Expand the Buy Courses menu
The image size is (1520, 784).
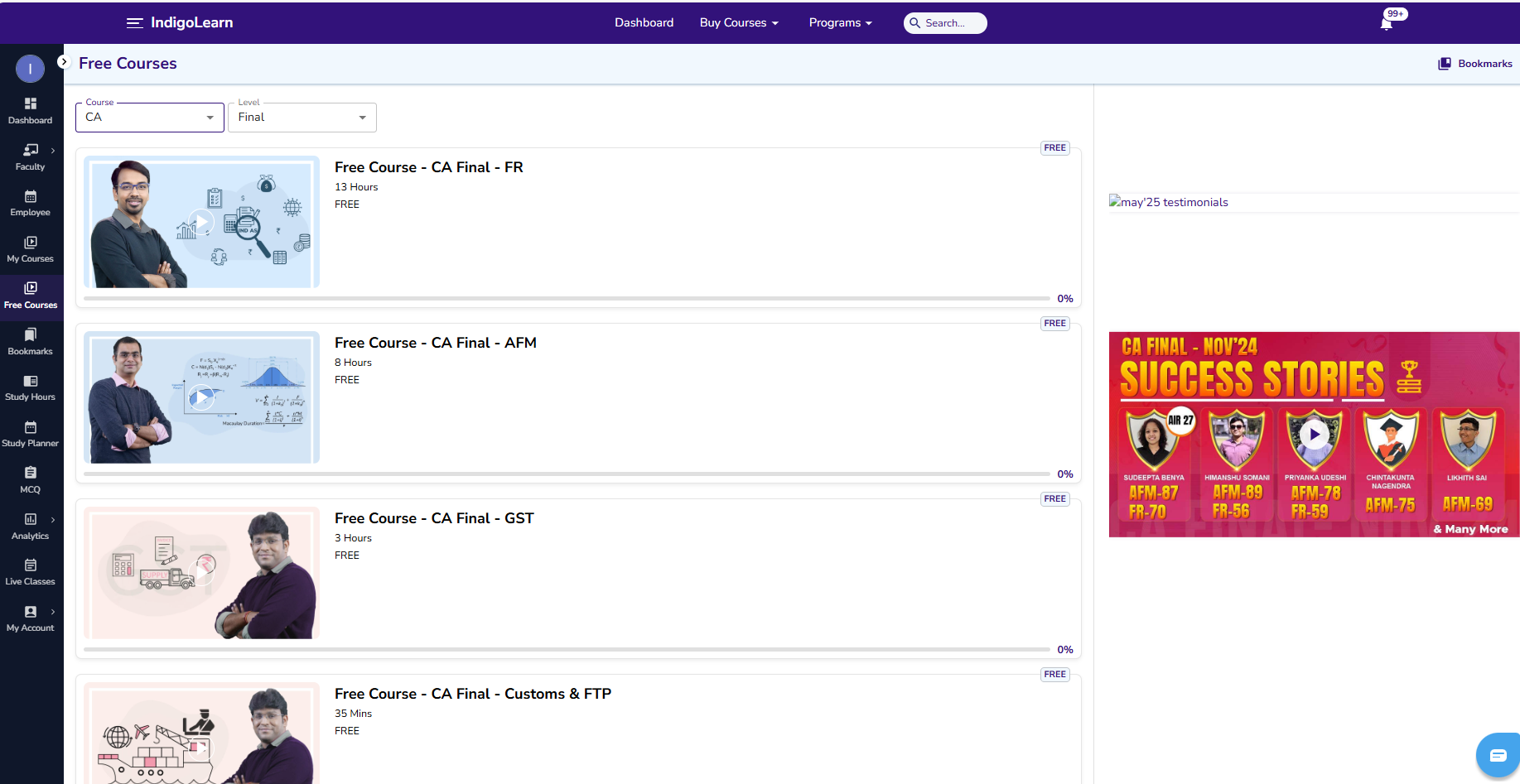[x=739, y=23]
